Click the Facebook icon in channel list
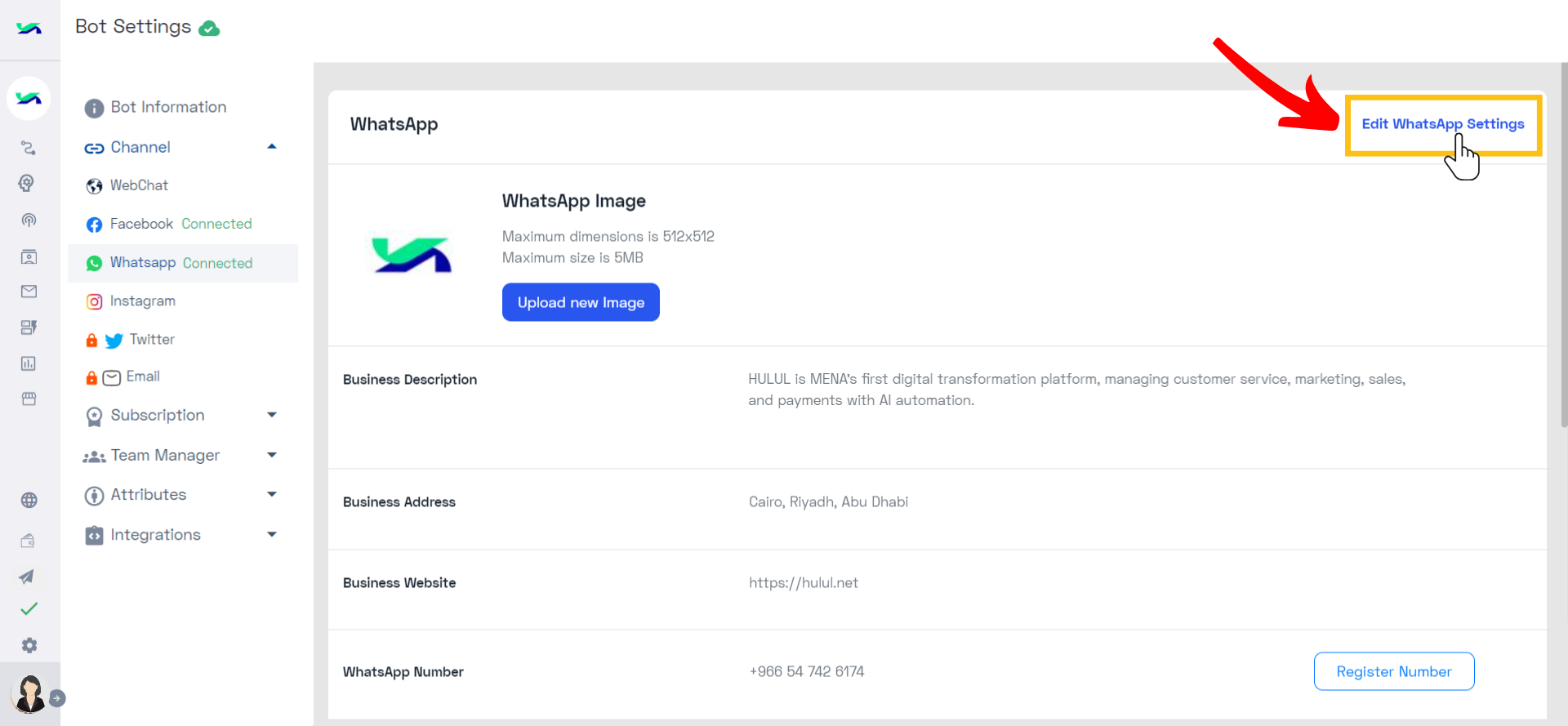 95,225
